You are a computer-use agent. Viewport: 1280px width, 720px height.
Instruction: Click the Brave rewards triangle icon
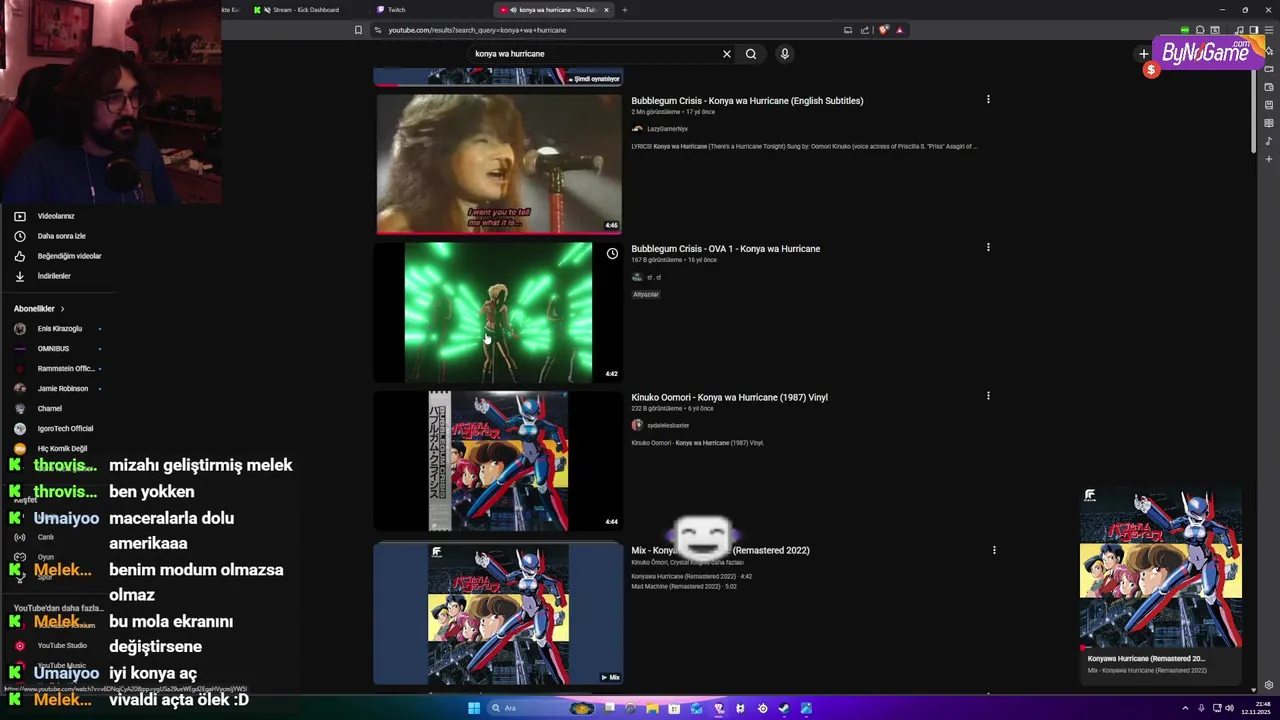pos(900,30)
